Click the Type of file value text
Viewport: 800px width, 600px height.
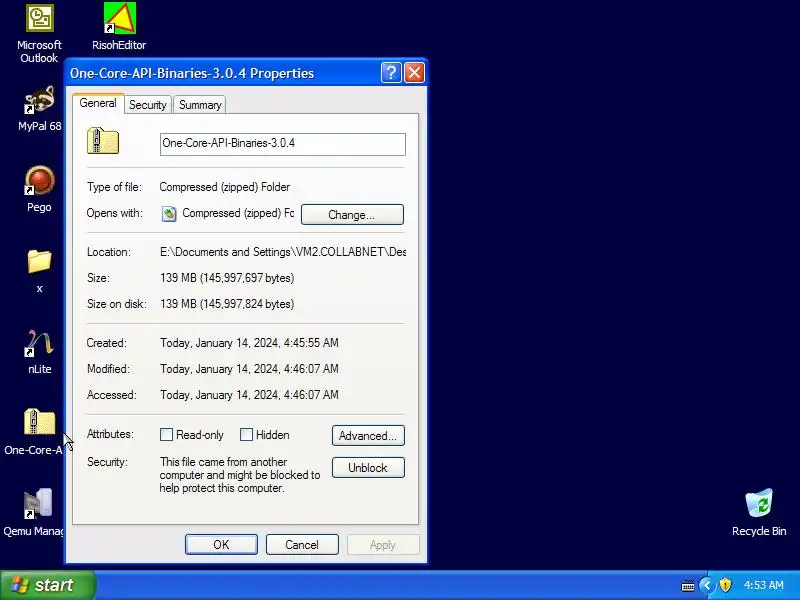pyautogui.click(x=225, y=187)
